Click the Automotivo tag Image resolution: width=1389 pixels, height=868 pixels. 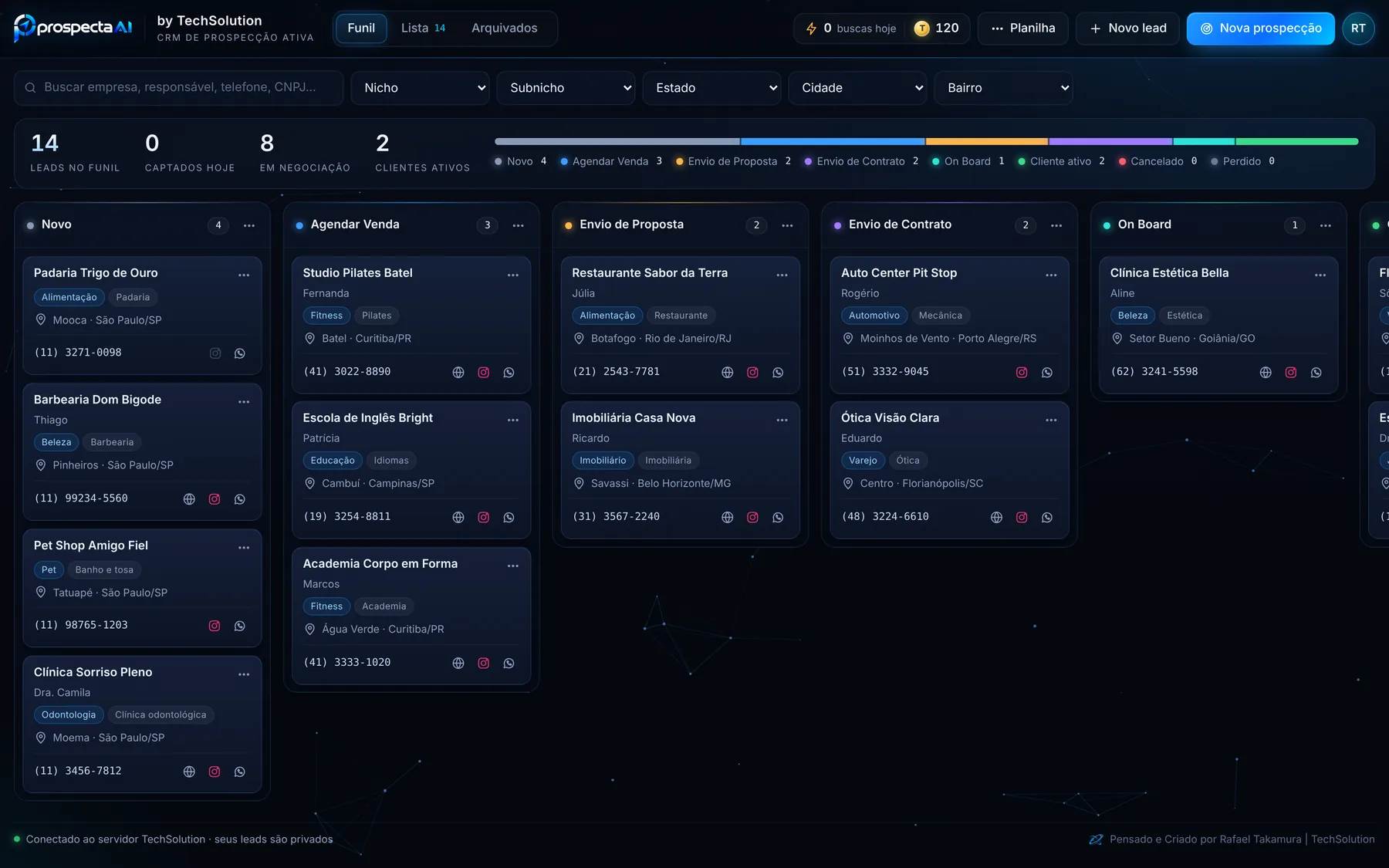pyautogui.click(x=874, y=316)
